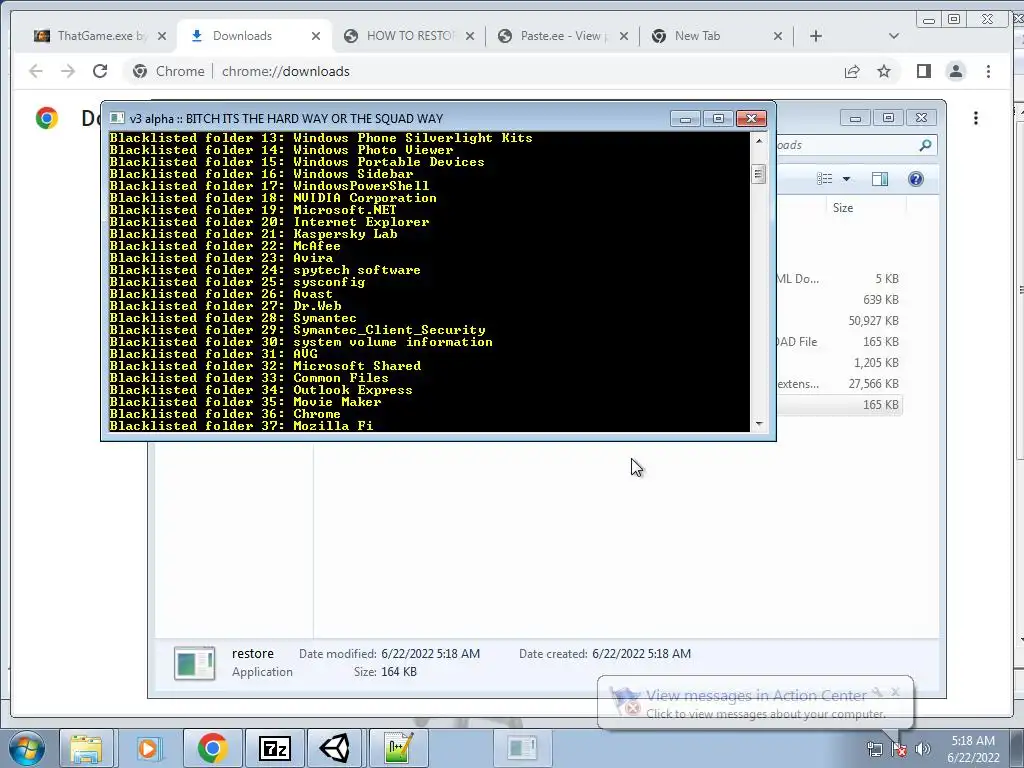Open Explorer view options dropdown arrow
The height and width of the screenshot is (768, 1024).
point(846,179)
